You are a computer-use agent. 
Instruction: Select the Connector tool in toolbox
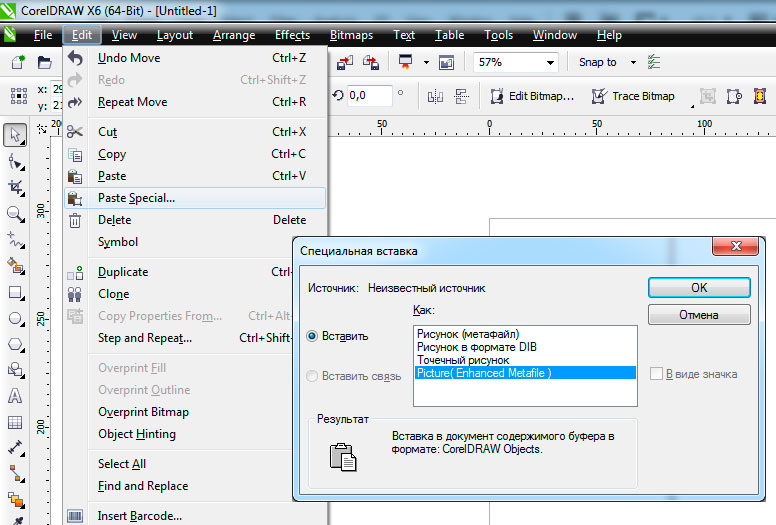click(16, 474)
